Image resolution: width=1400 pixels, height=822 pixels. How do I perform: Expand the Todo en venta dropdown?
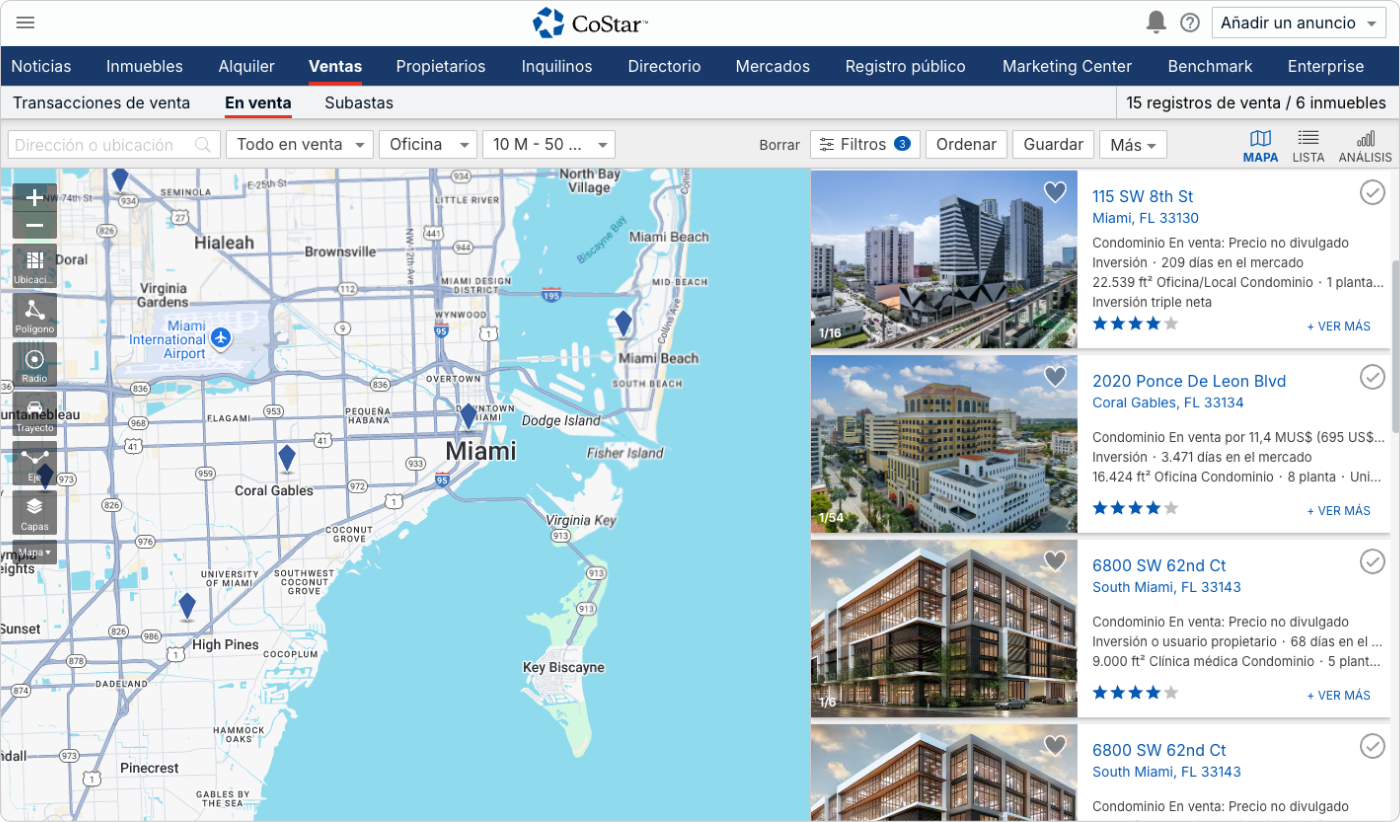pyautogui.click(x=299, y=145)
